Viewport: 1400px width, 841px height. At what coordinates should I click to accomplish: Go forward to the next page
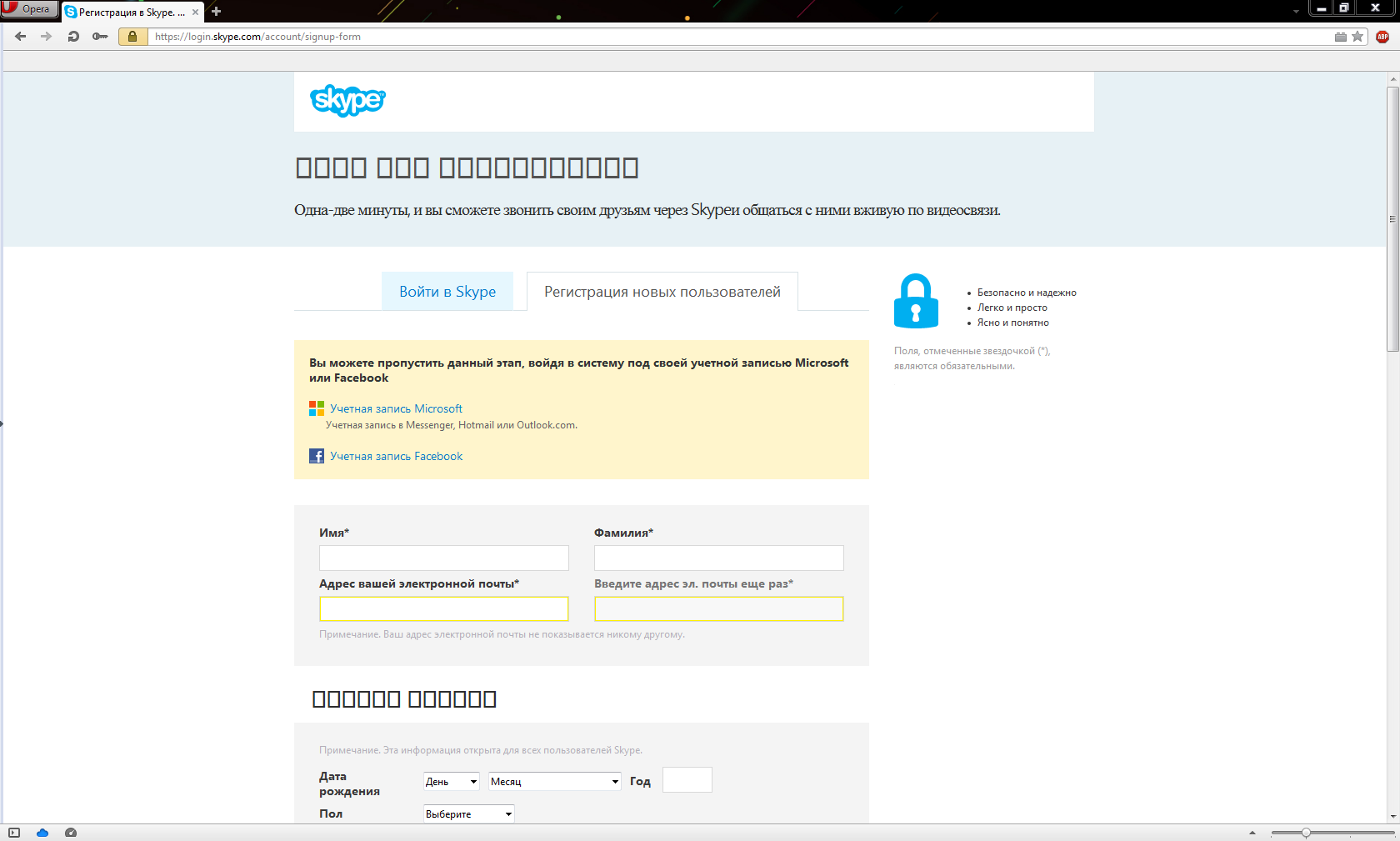pos(47,37)
